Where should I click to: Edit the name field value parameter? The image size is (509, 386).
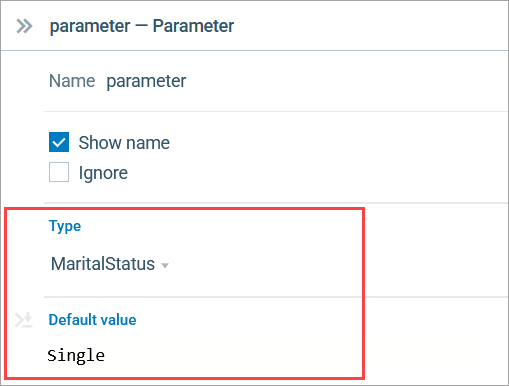point(146,81)
